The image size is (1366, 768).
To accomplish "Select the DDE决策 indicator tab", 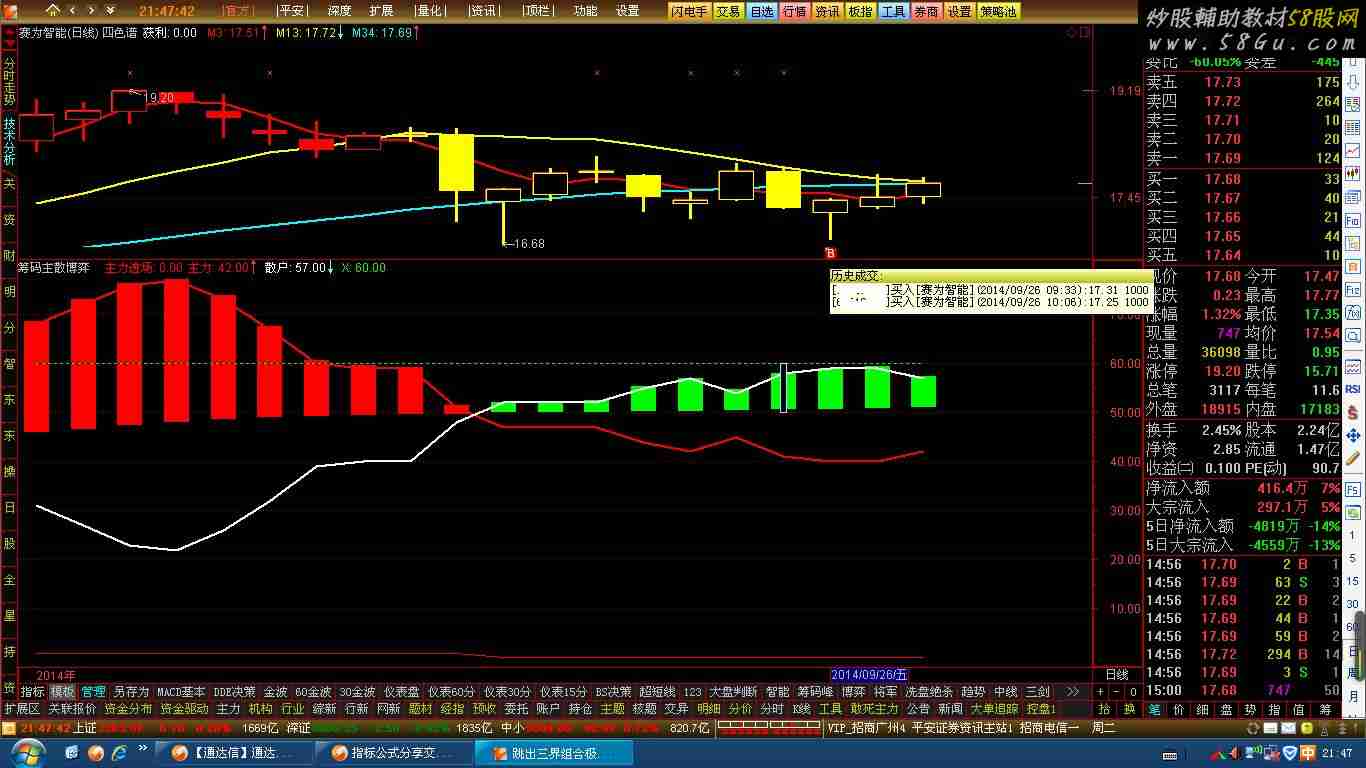I will pos(235,691).
